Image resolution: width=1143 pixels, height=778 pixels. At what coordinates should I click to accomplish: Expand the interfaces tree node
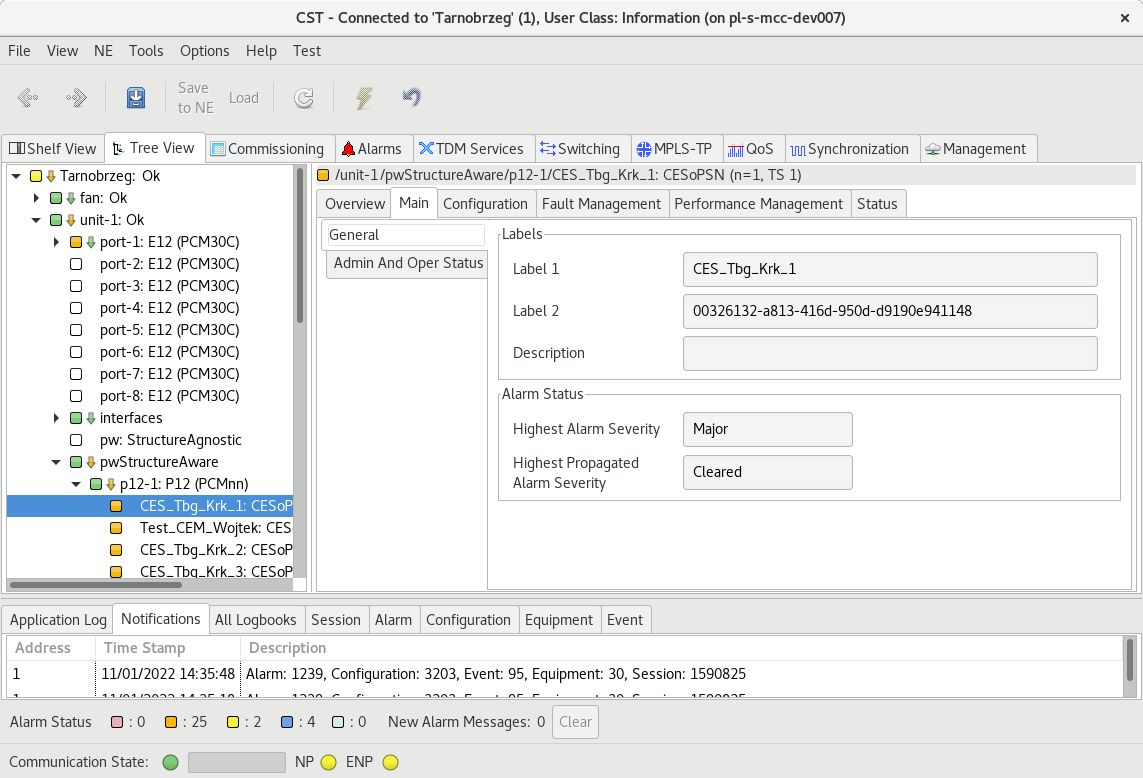57,418
